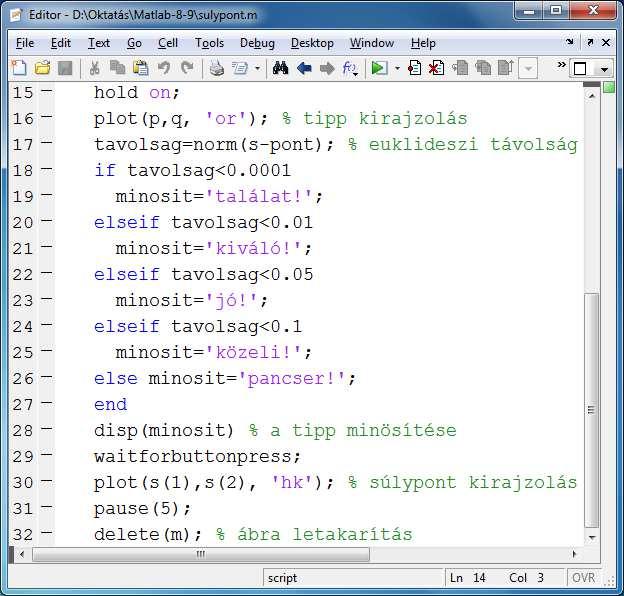624x596 pixels.
Task: Open the tile layout dropdown arrow
Action: (604, 70)
